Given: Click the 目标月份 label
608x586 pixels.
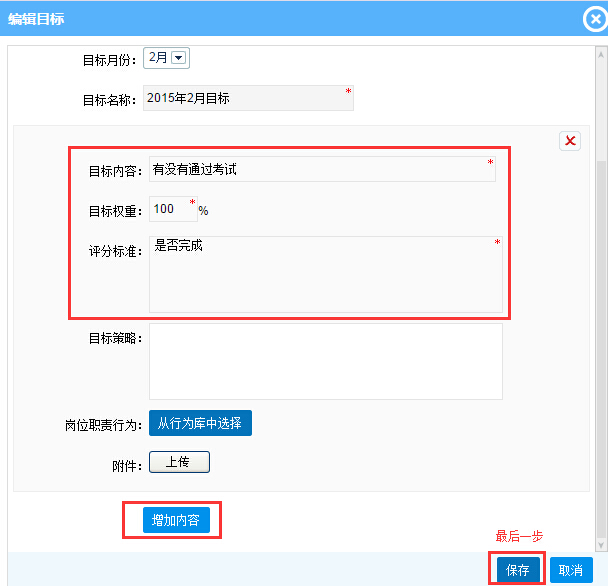Looking at the screenshot, I should [x=109, y=60].
